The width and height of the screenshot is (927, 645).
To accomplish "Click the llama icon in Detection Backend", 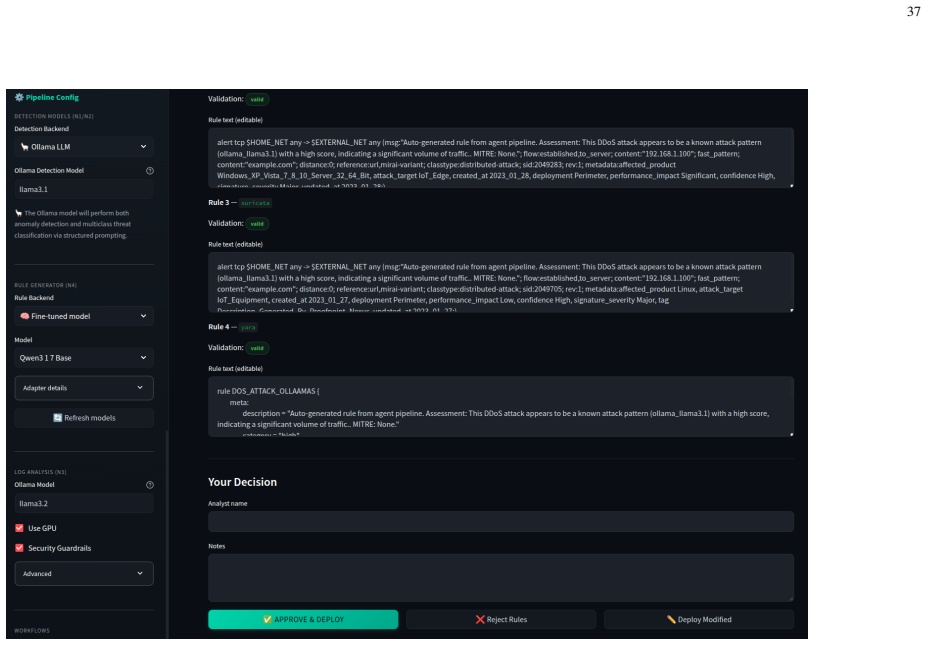I will point(24,147).
